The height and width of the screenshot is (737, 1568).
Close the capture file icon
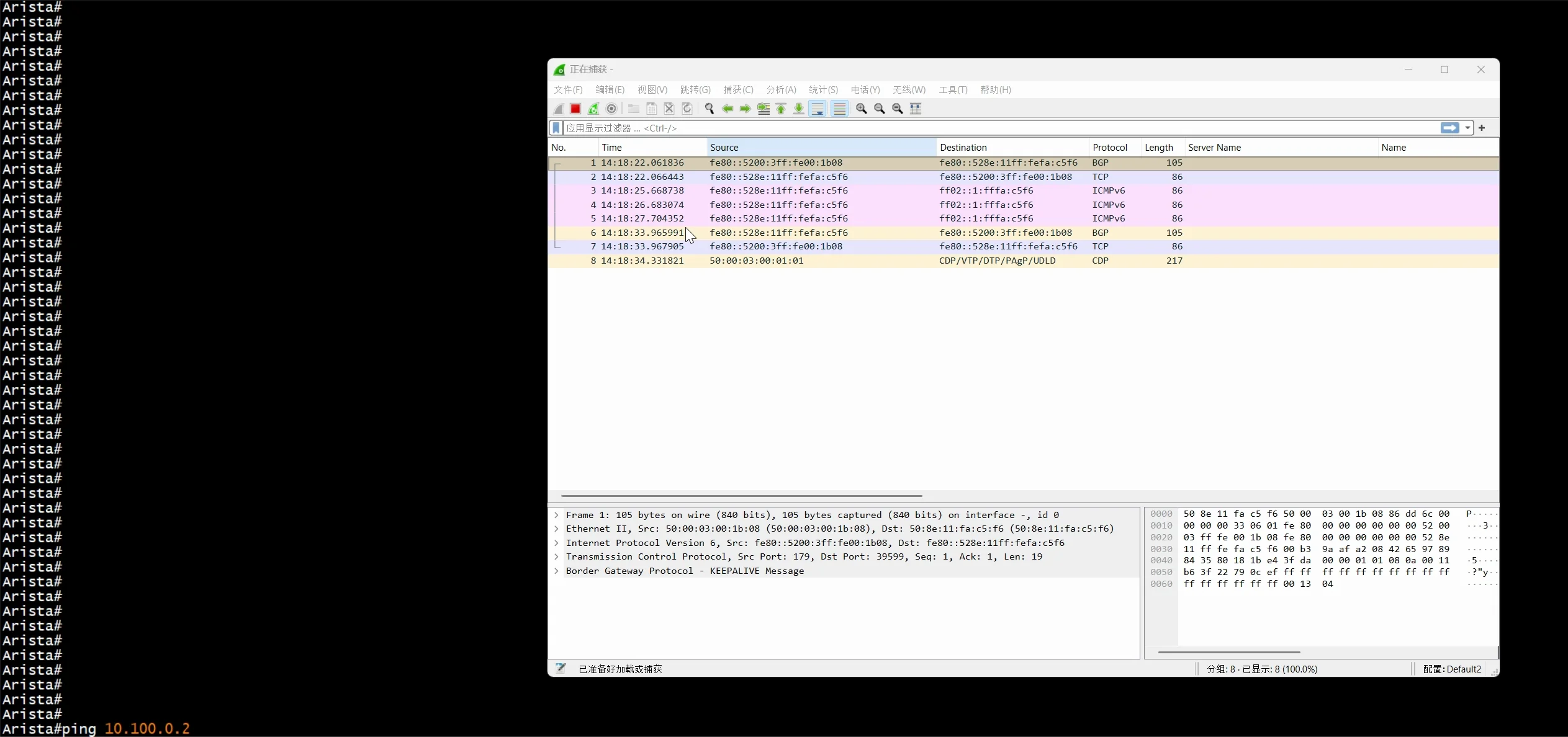click(x=669, y=109)
